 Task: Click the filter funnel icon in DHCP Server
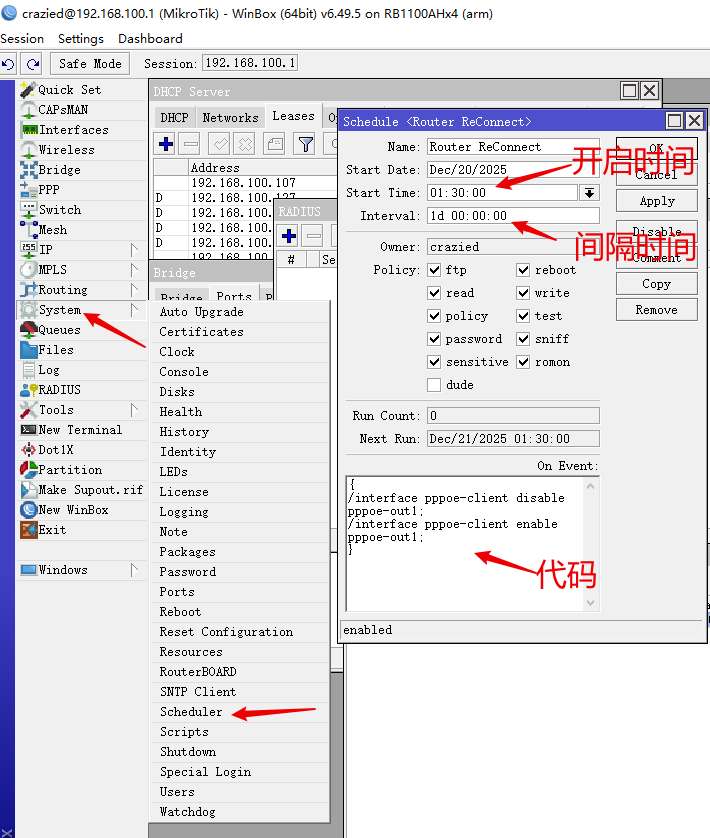pyautogui.click(x=305, y=144)
